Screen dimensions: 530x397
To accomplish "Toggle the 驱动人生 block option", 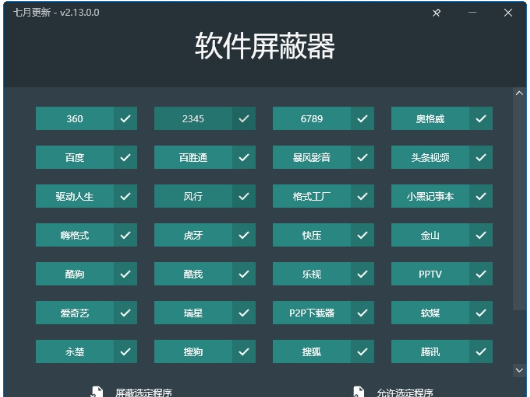I will coord(87,196).
